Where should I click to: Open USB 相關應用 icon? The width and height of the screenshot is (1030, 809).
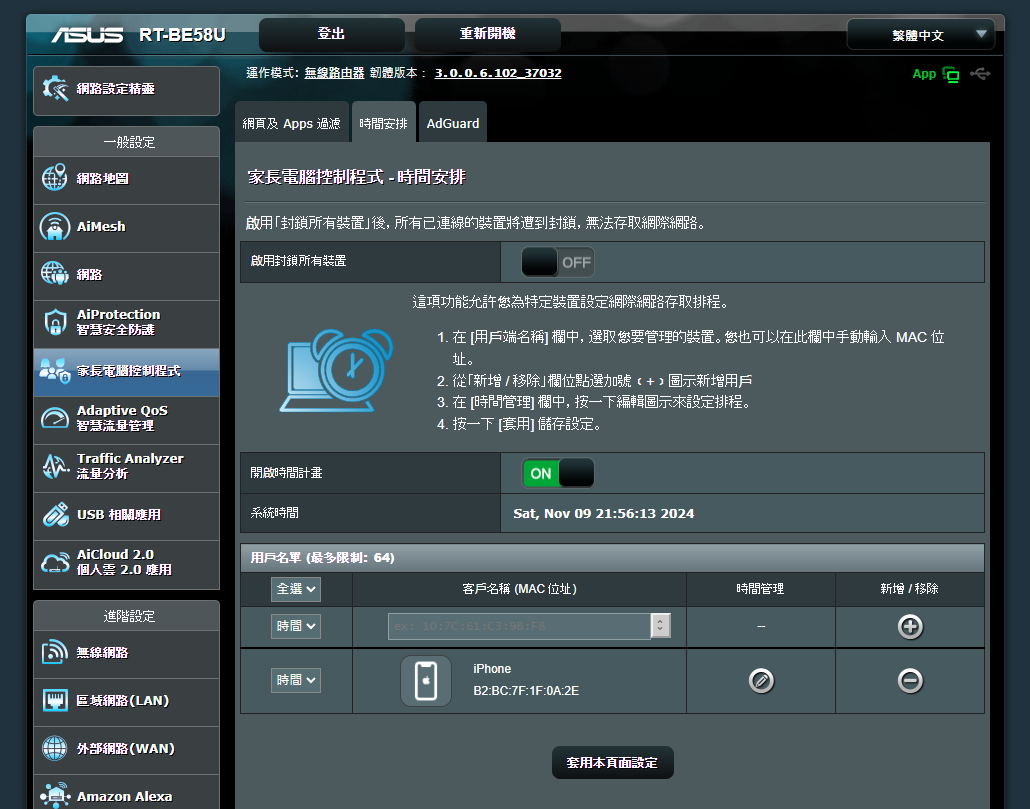click(x=55, y=514)
